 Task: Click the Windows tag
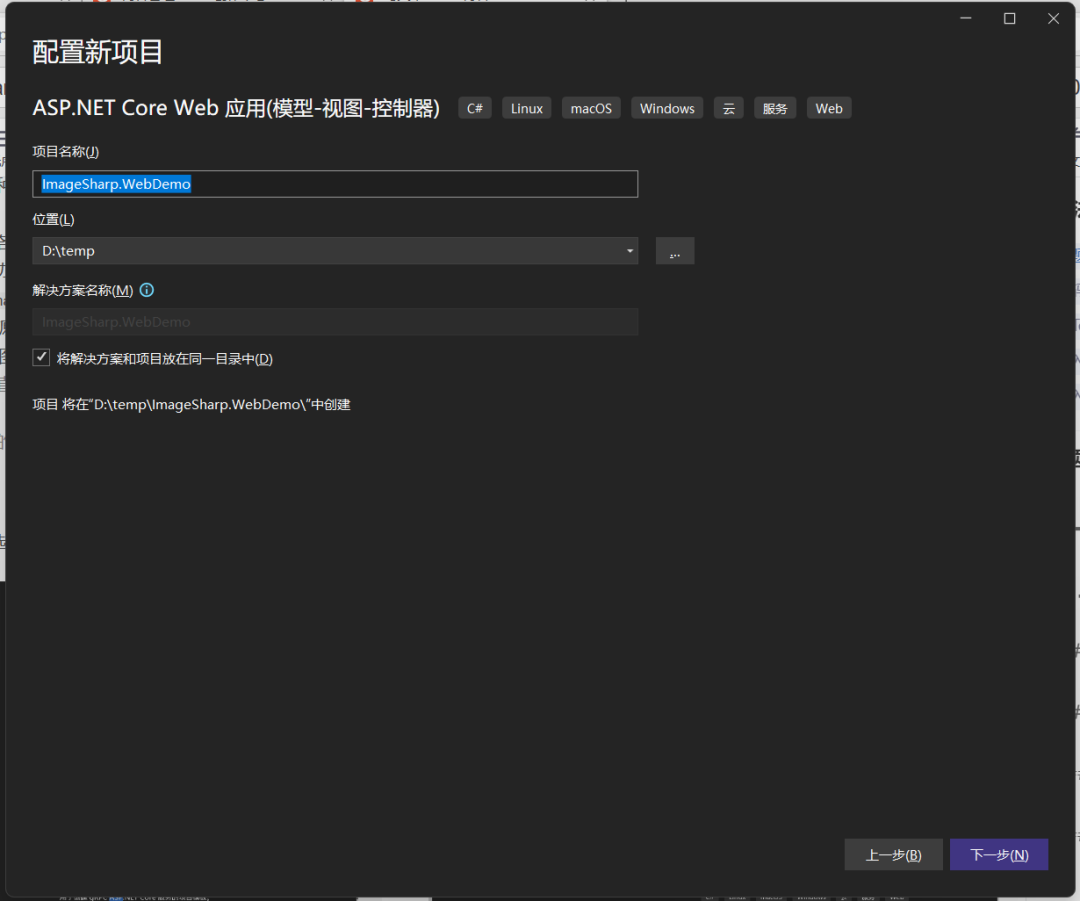point(667,108)
